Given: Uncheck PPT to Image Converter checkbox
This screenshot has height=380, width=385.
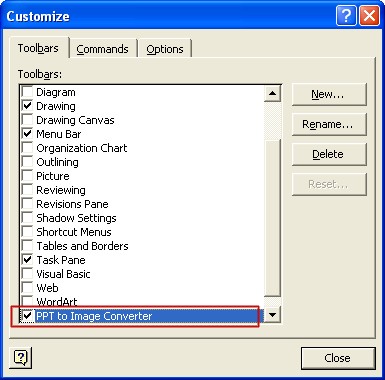Looking at the screenshot, I should point(27,315).
